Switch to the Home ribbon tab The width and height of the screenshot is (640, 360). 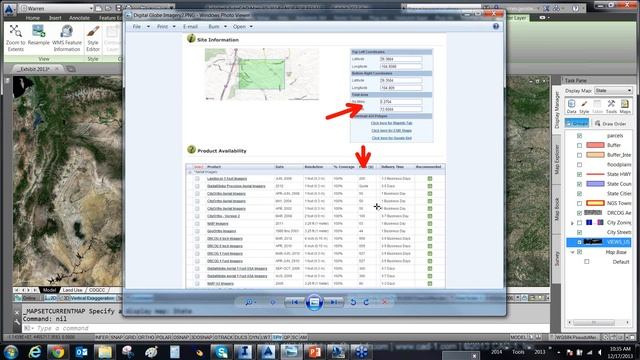pyautogui.click(x=33, y=18)
